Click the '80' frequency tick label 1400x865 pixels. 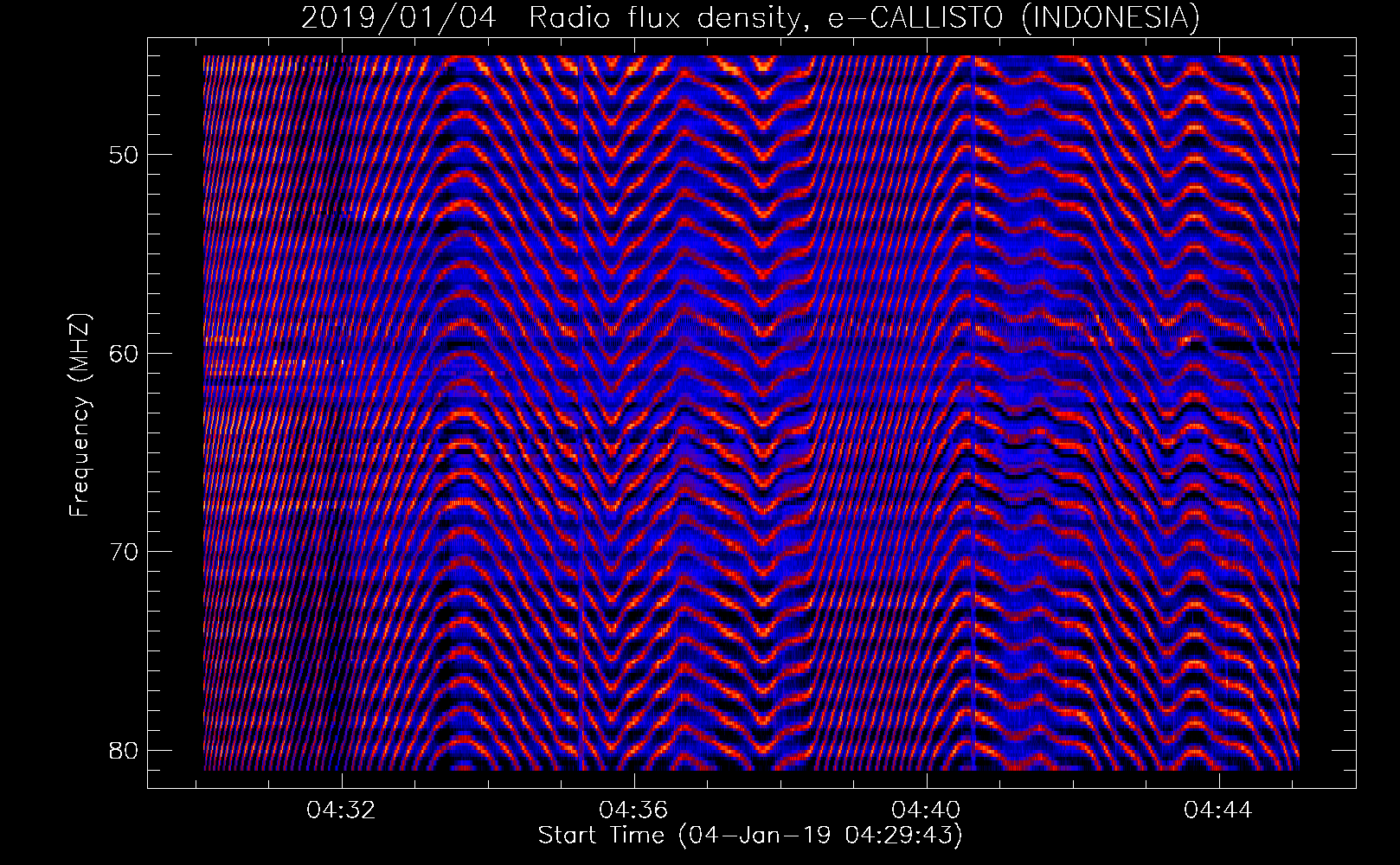pyautogui.click(x=125, y=749)
